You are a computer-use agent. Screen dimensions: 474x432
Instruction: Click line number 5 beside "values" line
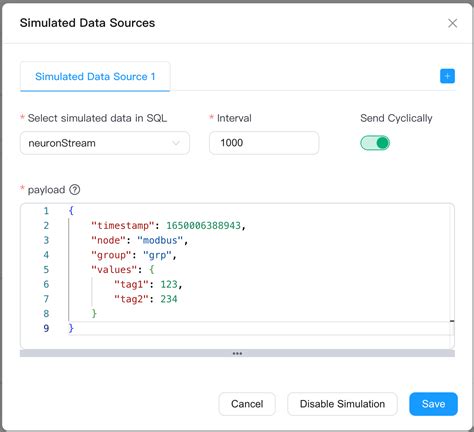tap(46, 270)
